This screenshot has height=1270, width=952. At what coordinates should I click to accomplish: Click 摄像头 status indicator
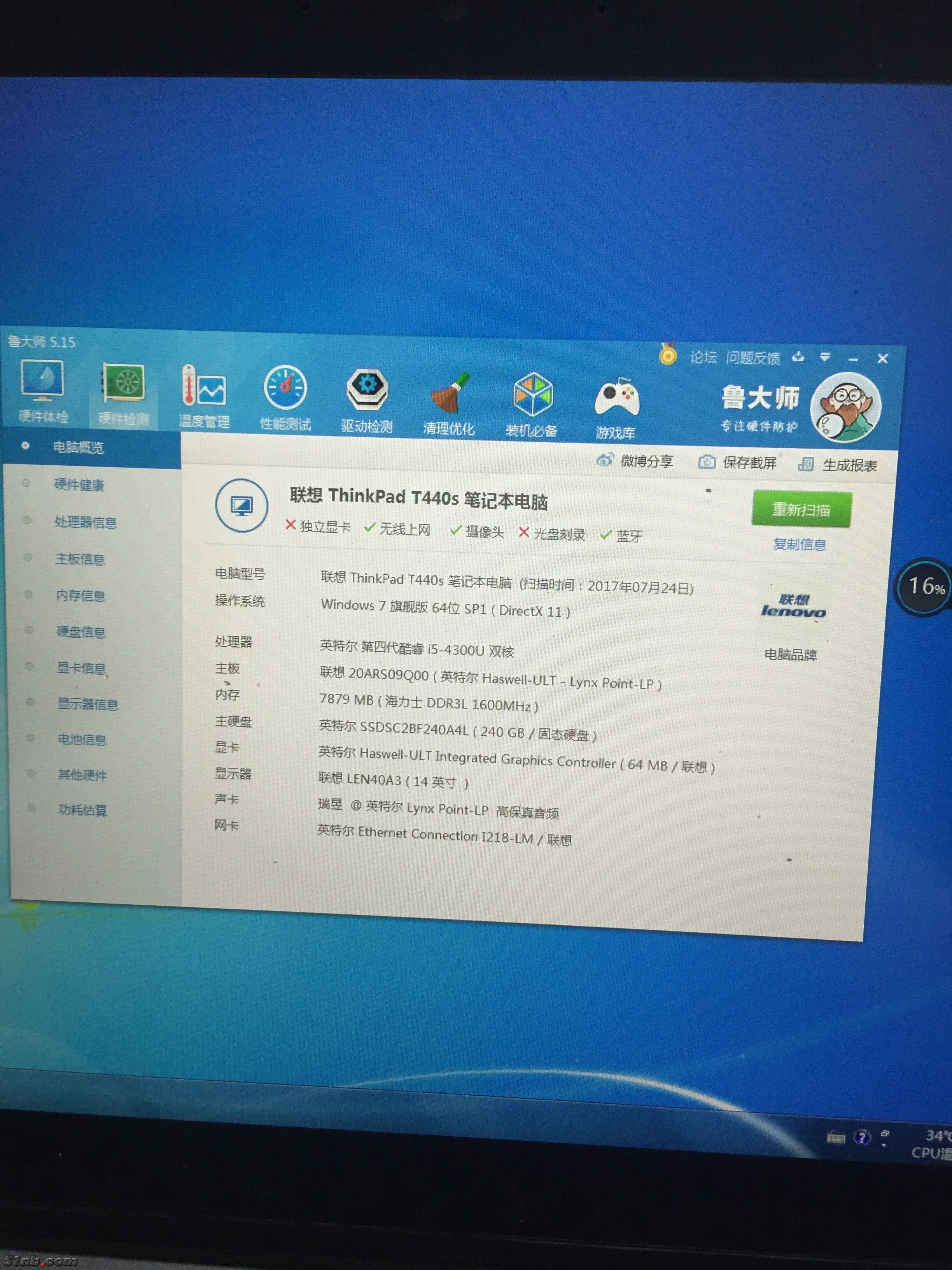477,531
